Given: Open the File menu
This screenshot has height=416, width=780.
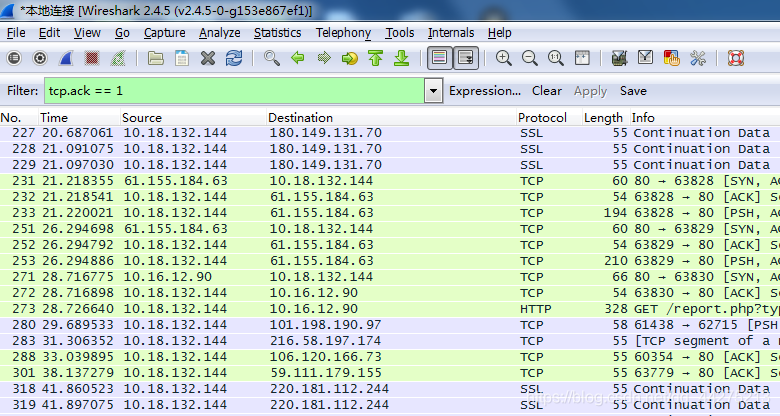Looking at the screenshot, I should pyautogui.click(x=16, y=33).
